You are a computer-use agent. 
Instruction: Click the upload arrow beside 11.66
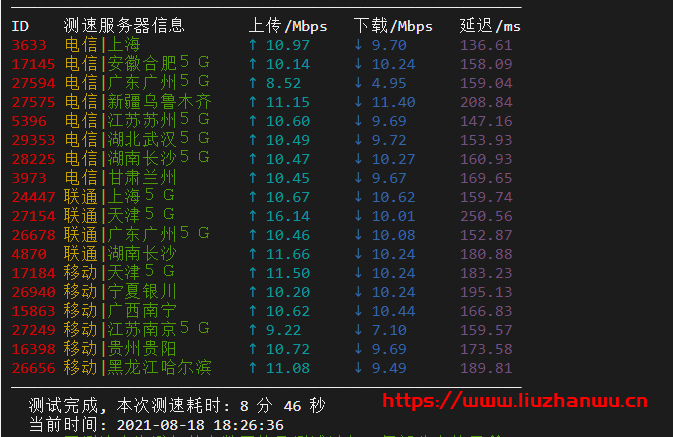pyautogui.click(x=253, y=253)
